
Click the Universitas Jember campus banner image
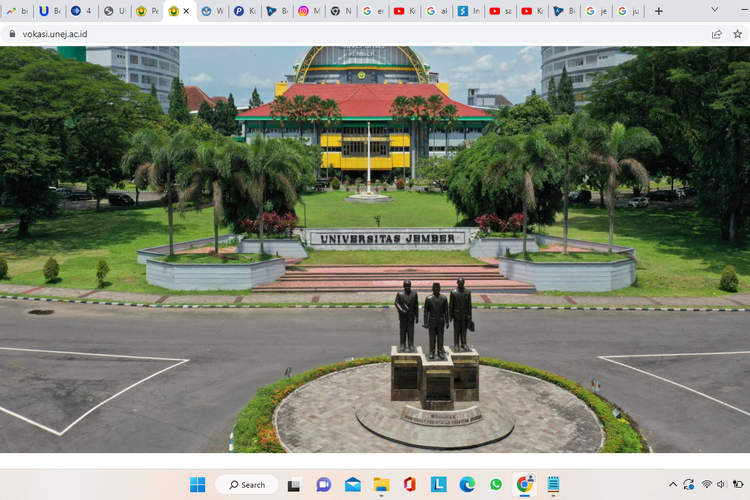(x=375, y=250)
